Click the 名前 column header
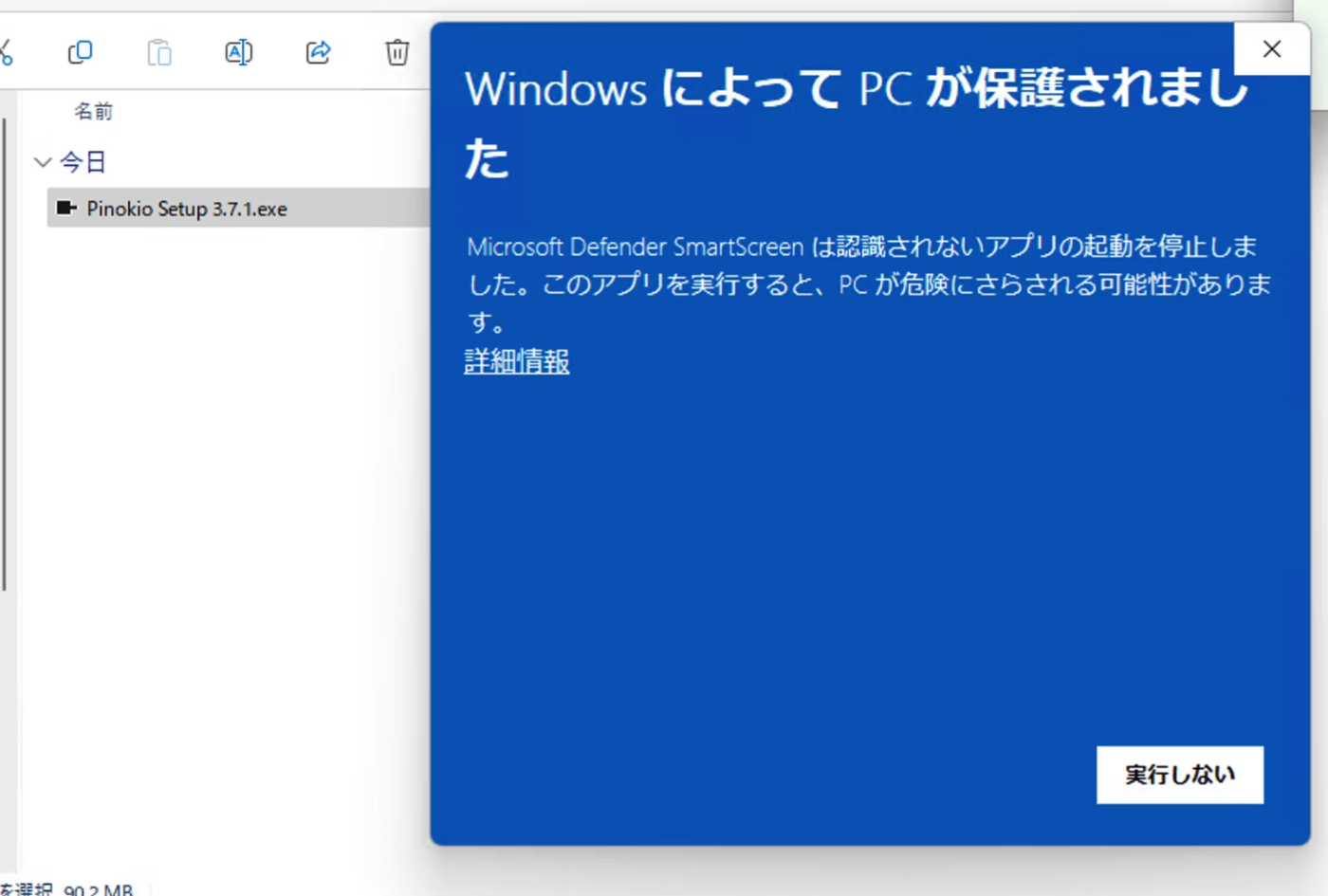The height and width of the screenshot is (896, 1328). click(x=93, y=112)
